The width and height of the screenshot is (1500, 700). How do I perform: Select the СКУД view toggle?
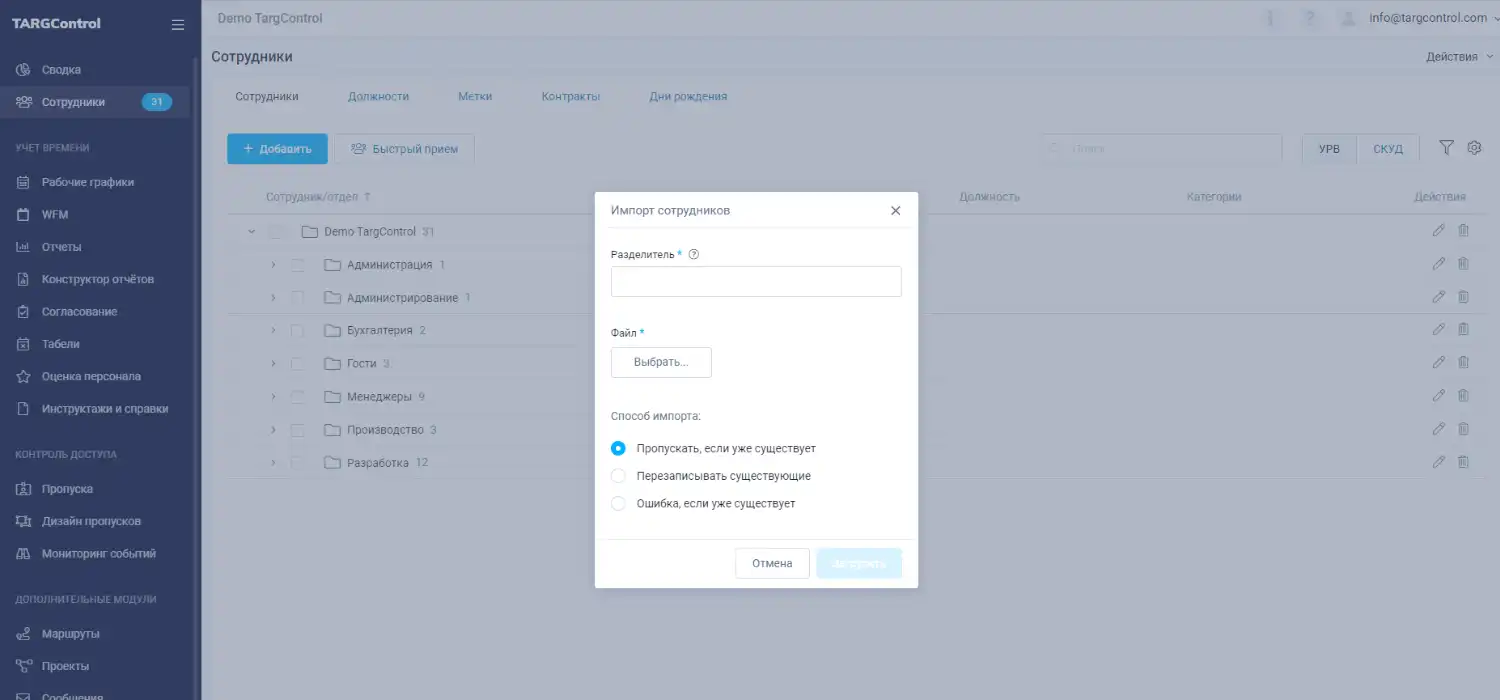[x=1388, y=149]
